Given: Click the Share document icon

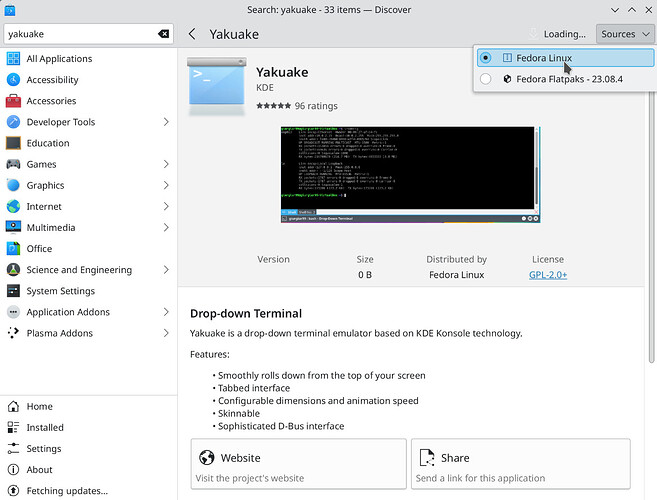Looking at the screenshot, I should pyautogui.click(x=427, y=458).
